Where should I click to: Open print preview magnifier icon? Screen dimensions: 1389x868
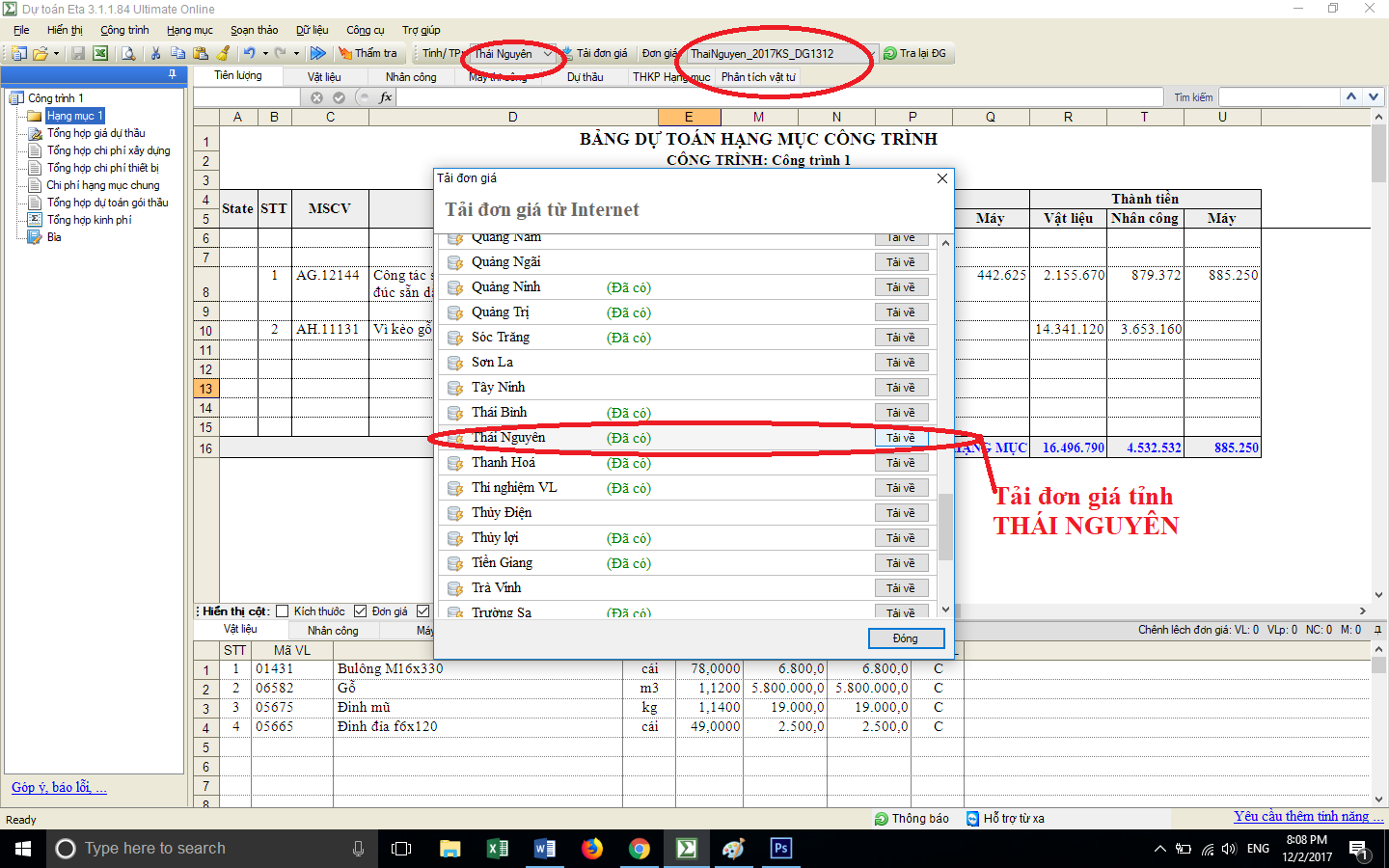pos(127,54)
